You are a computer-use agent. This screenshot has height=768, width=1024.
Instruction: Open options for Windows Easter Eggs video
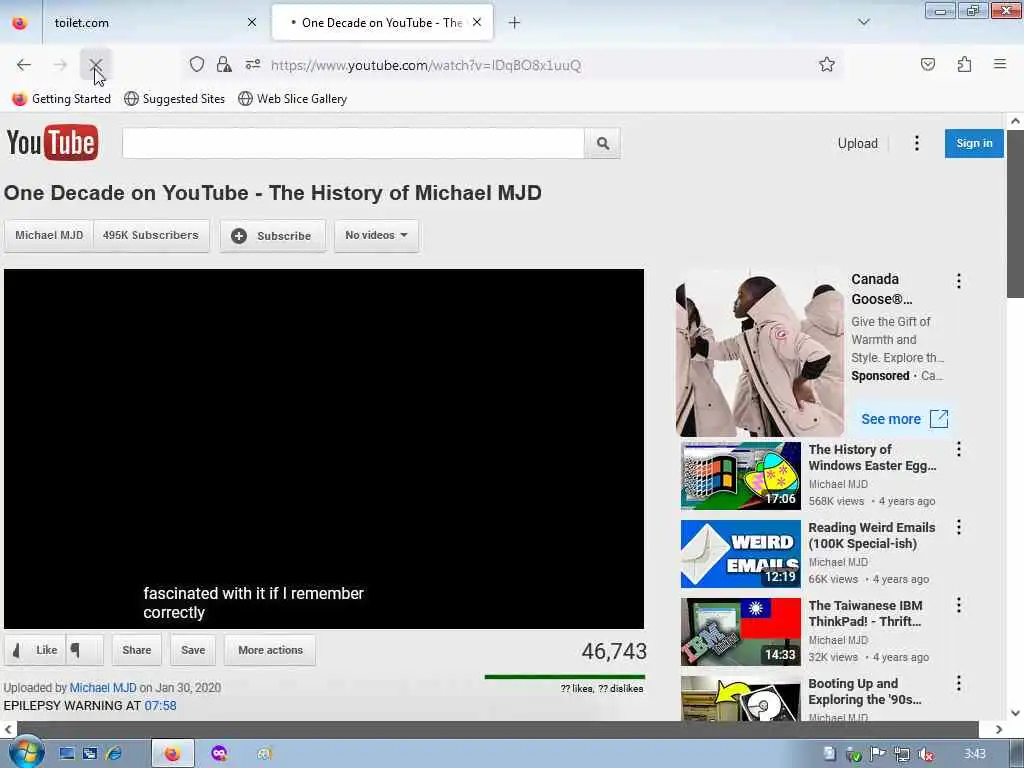[959, 449]
